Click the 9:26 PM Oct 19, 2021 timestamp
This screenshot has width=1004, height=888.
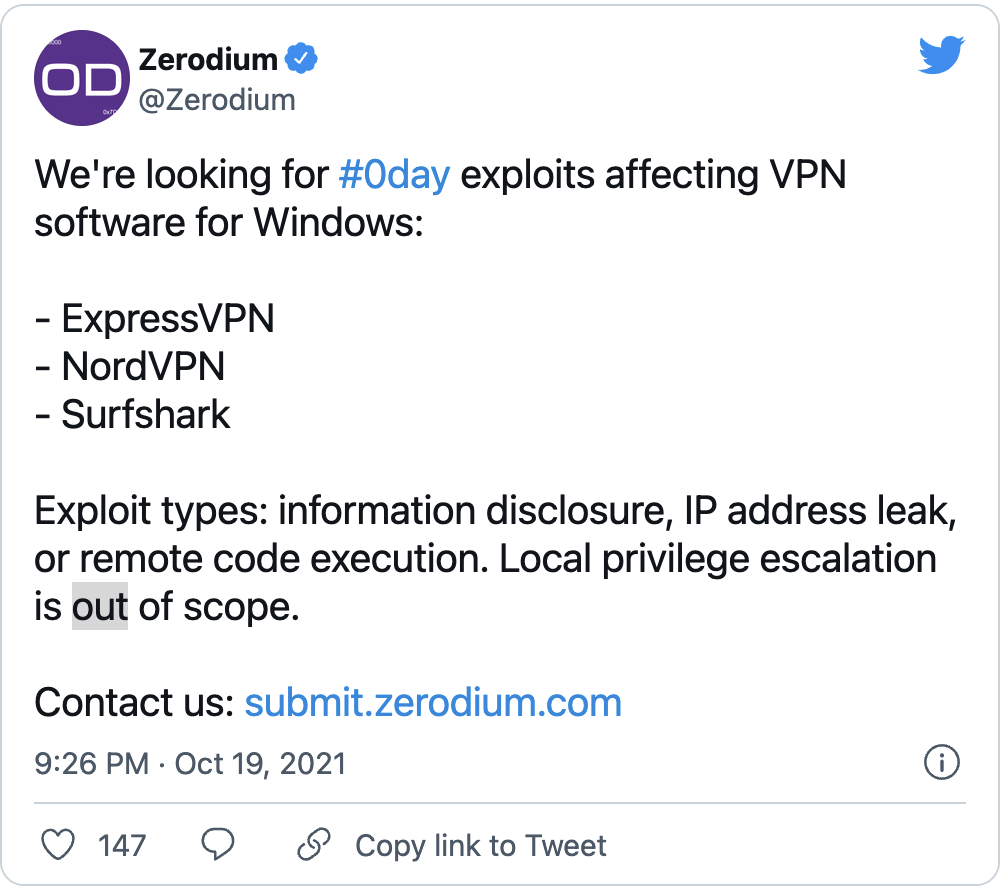[190, 764]
